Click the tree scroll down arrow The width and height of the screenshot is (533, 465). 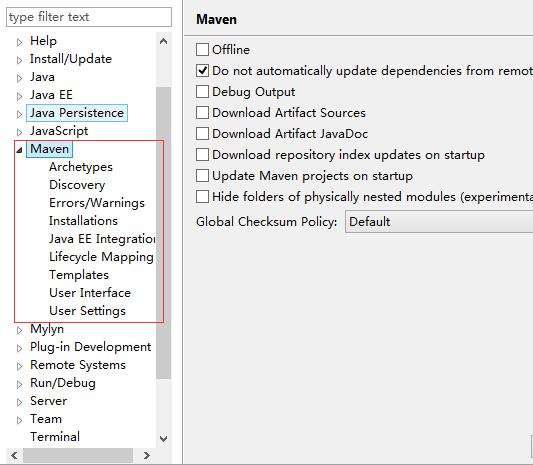coord(164,439)
